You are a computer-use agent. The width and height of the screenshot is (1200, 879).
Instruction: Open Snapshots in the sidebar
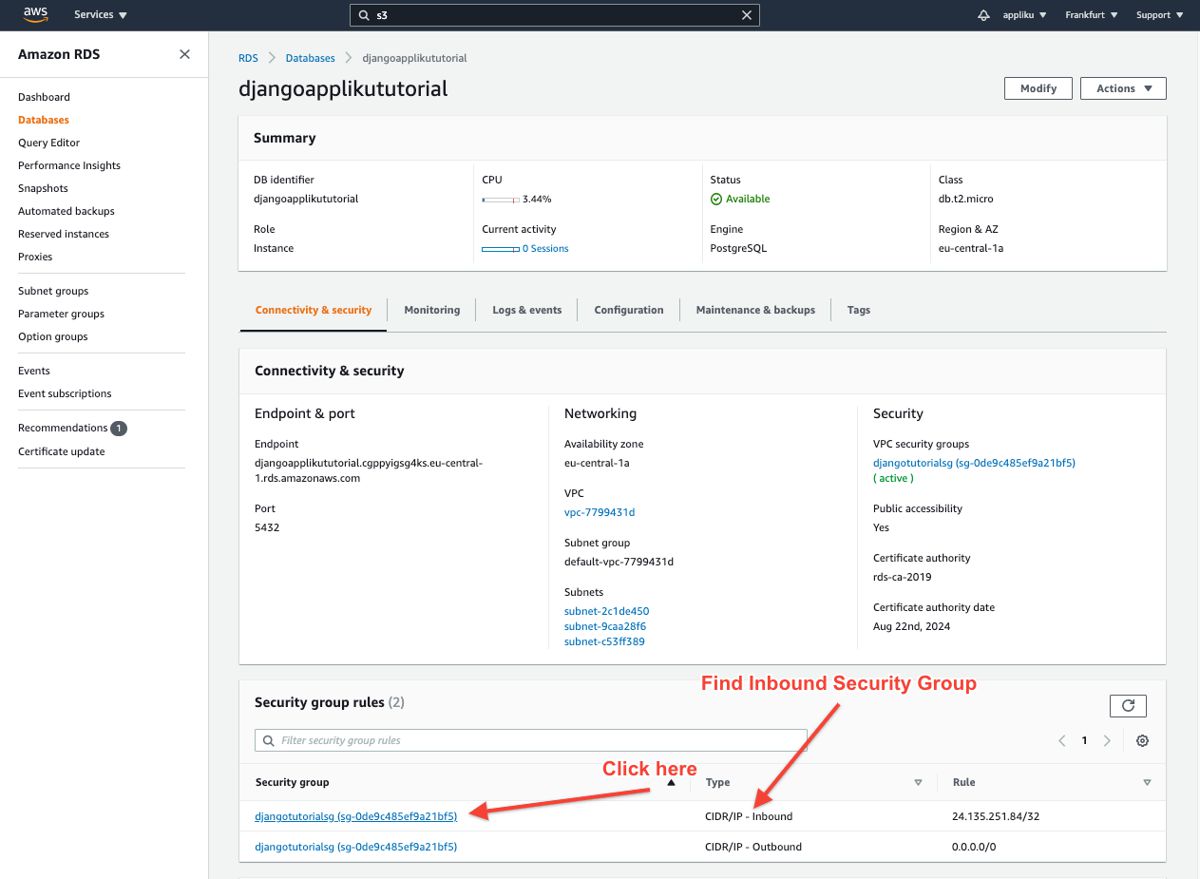tap(43, 188)
